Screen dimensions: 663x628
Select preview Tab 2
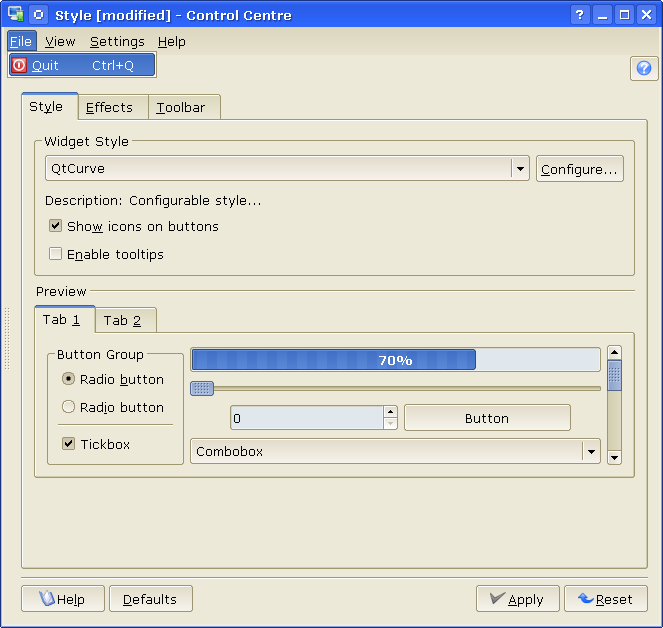(126, 321)
